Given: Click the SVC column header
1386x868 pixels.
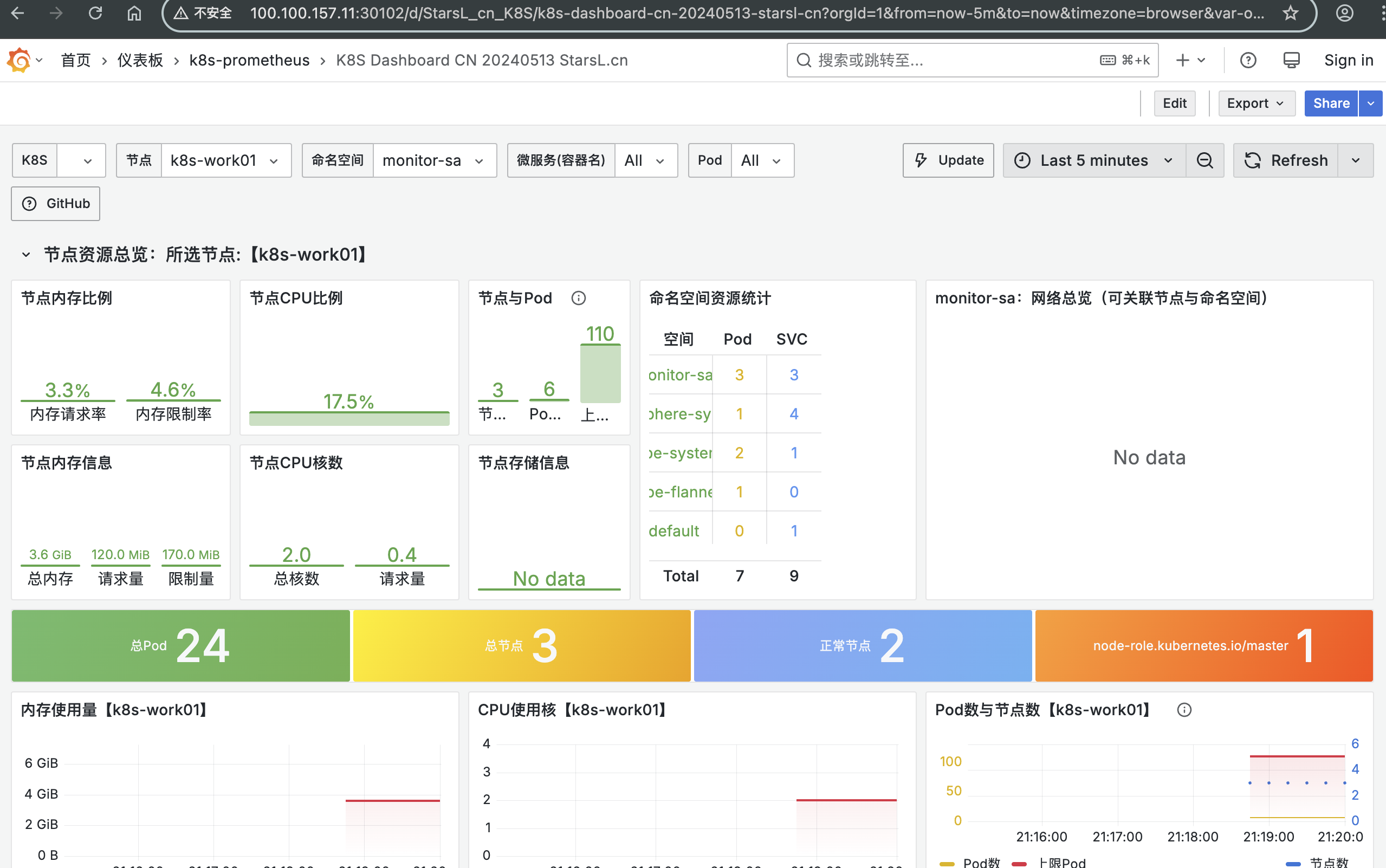Looking at the screenshot, I should tap(792, 339).
